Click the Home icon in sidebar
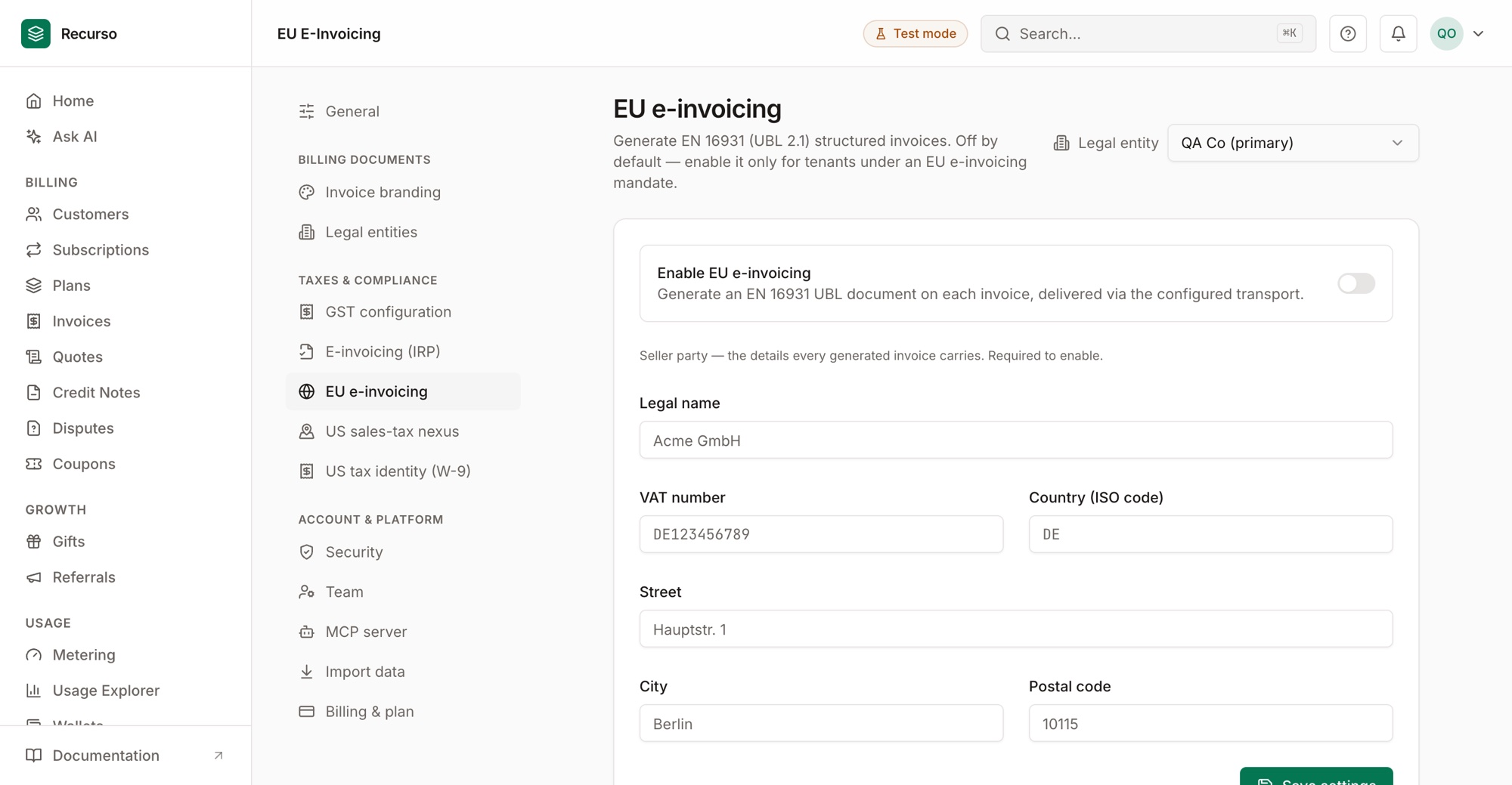The width and height of the screenshot is (1512, 785). (x=33, y=101)
